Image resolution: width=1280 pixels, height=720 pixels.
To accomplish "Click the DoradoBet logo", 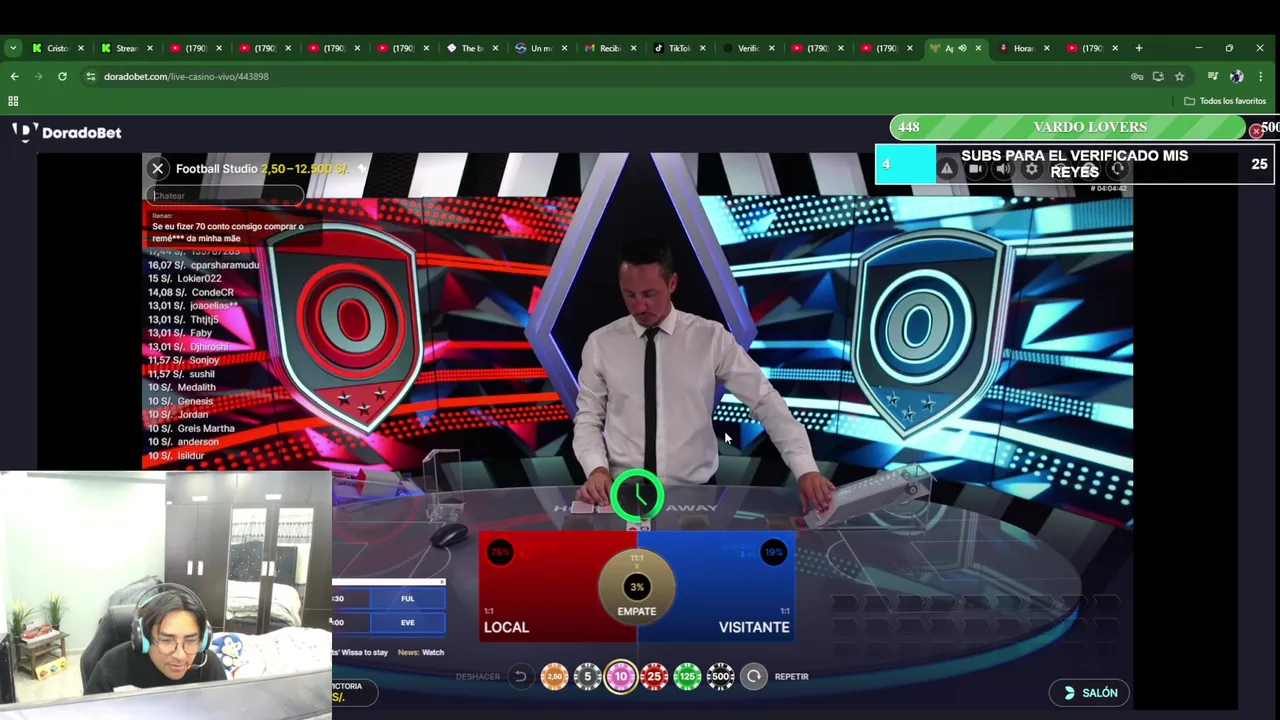I will point(67,132).
